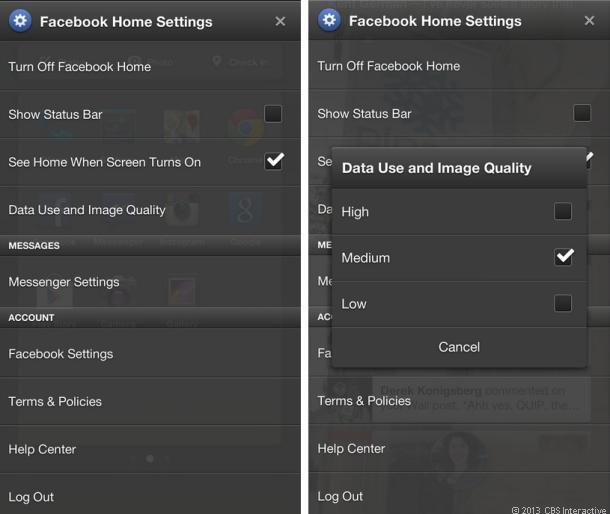Cancel the Data Use and Image Quality dialog
Screen dimensions: 610x514
[459, 347]
